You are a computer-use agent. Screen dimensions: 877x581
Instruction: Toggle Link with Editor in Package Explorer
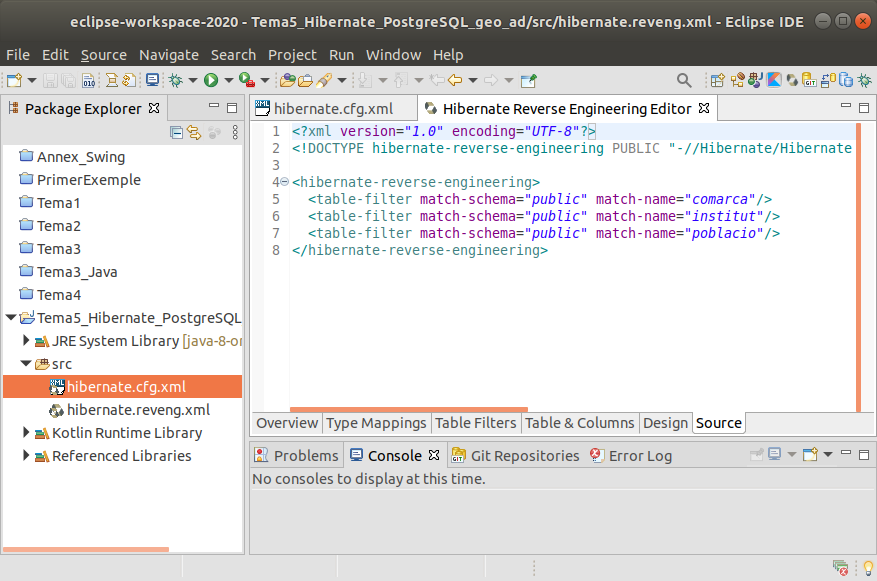pos(194,133)
